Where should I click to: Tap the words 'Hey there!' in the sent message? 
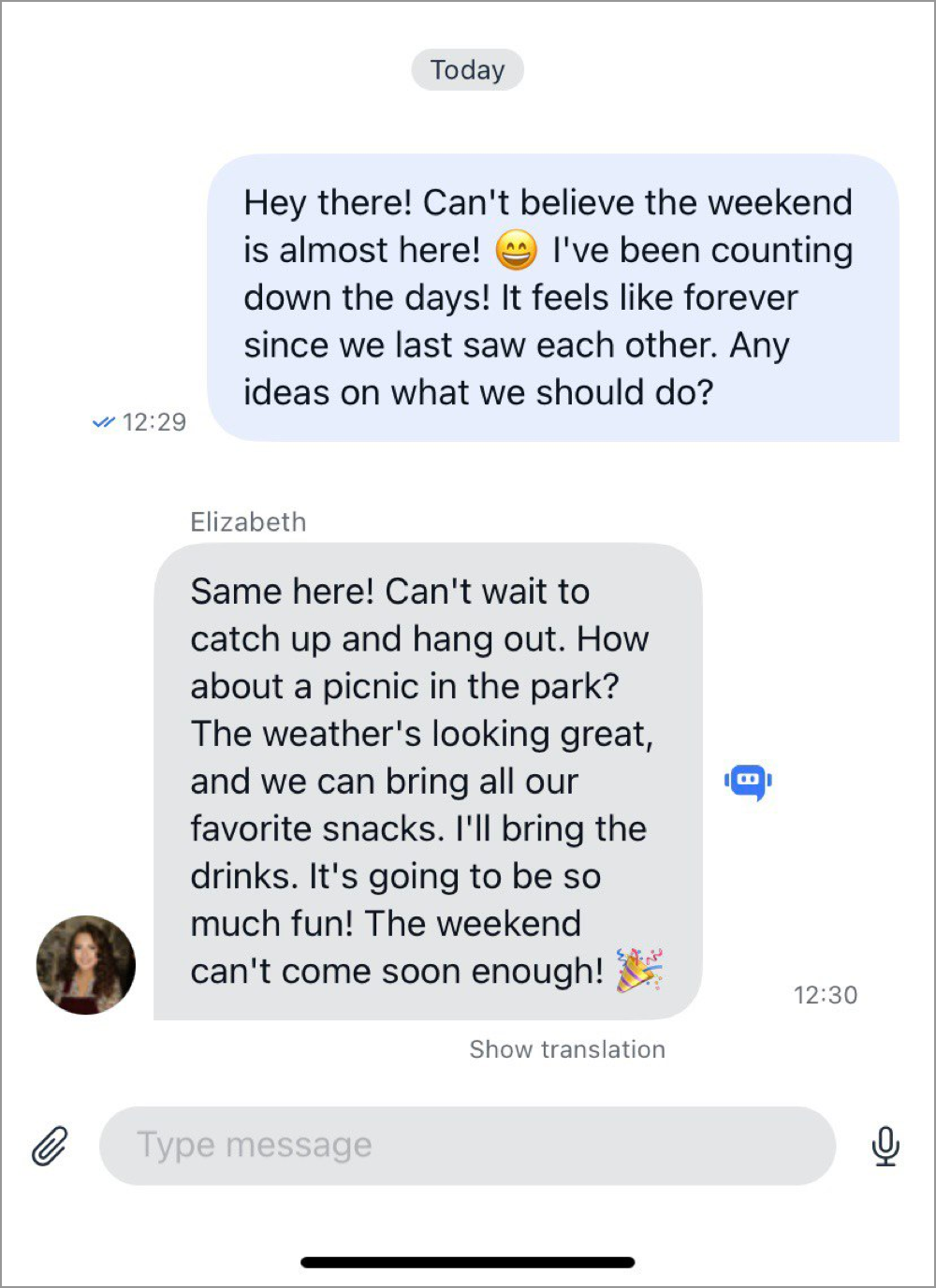(328, 203)
